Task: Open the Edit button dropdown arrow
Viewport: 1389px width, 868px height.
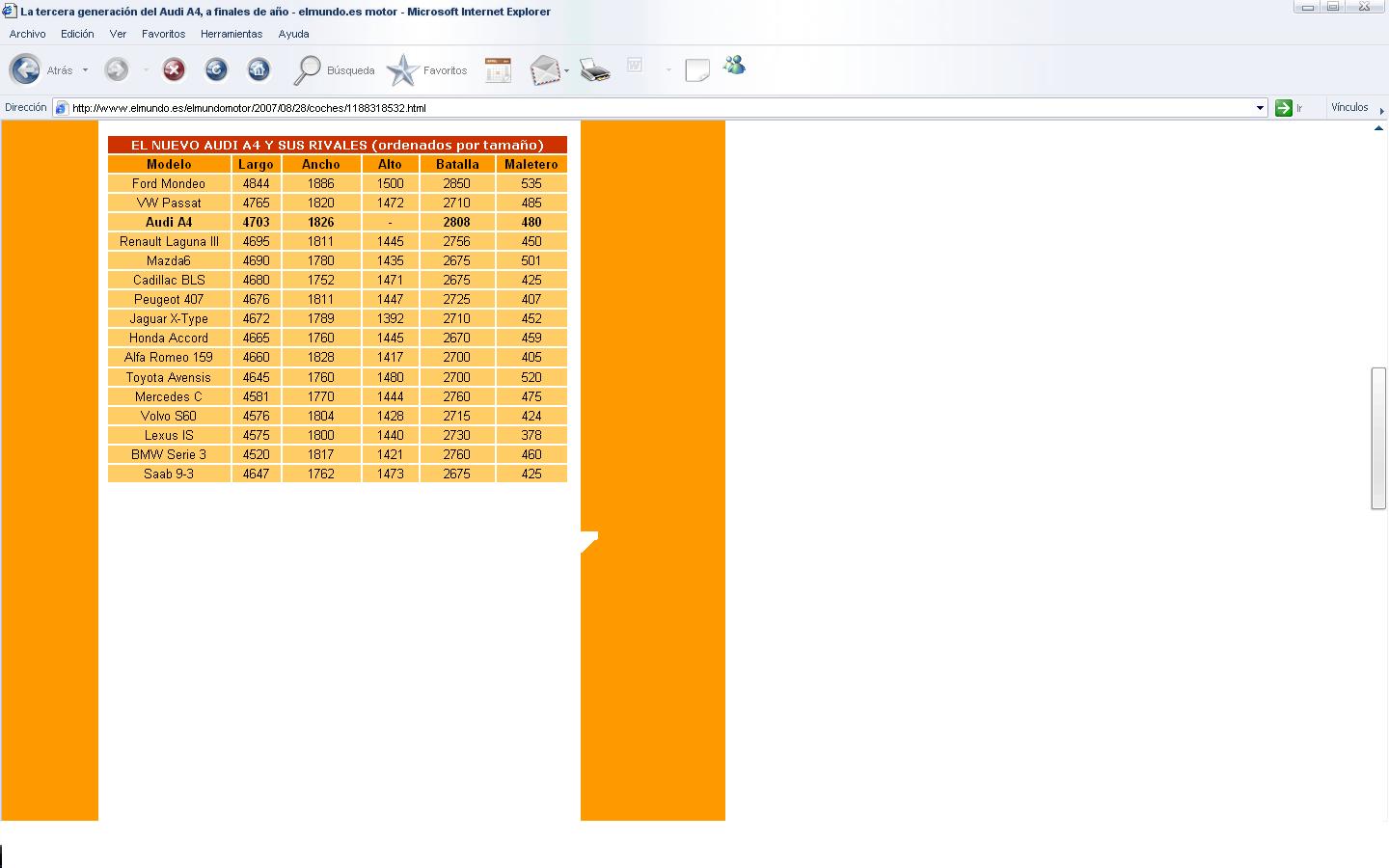Action: [x=667, y=69]
